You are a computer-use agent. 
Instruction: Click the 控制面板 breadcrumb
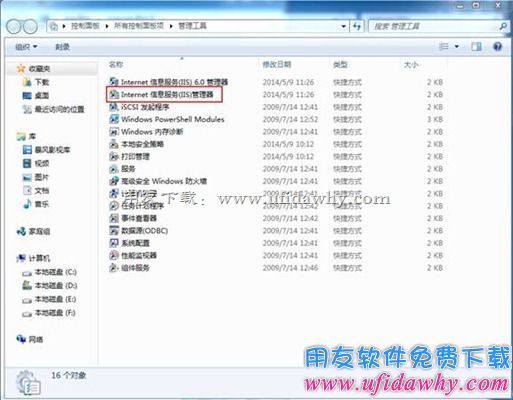click(85, 26)
